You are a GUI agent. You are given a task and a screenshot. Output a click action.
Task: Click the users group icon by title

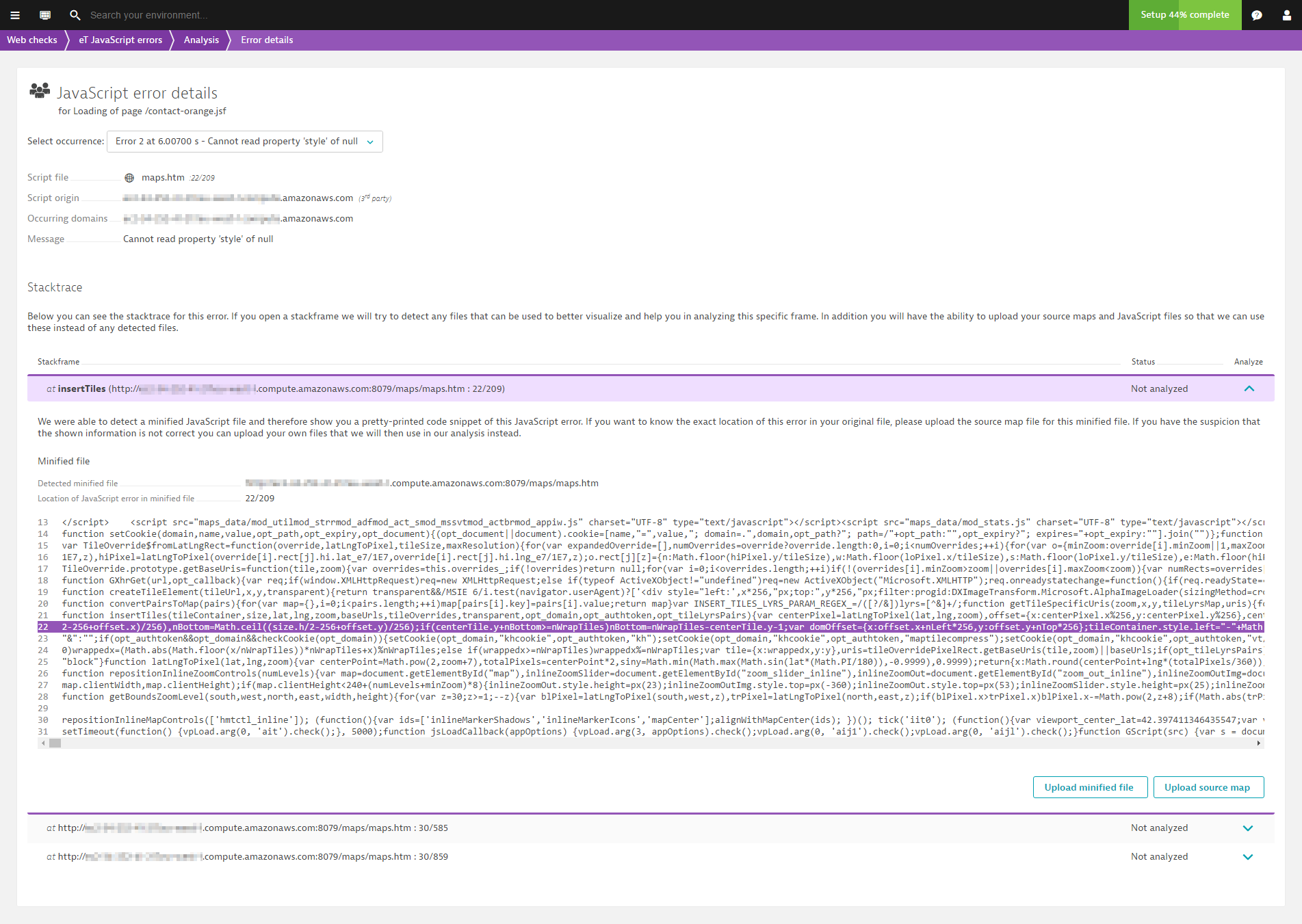click(x=40, y=90)
